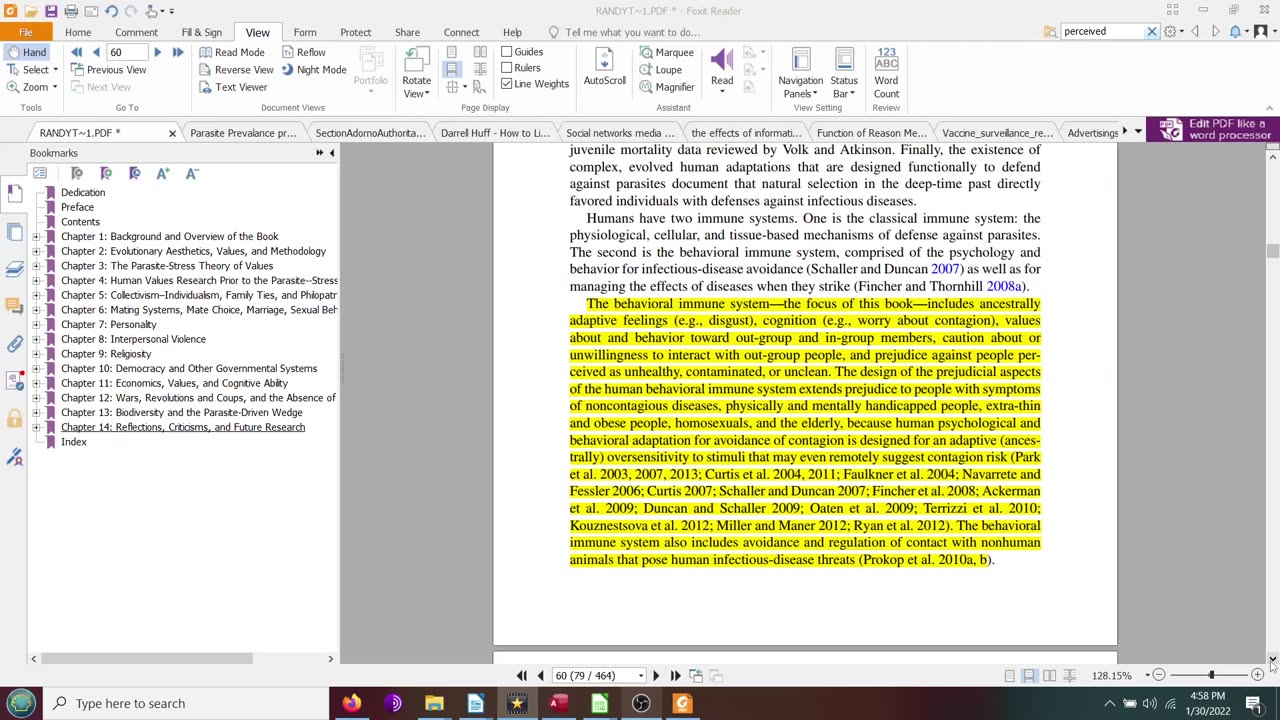Click Previous View button
1280x720 pixels.
tap(109, 70)
